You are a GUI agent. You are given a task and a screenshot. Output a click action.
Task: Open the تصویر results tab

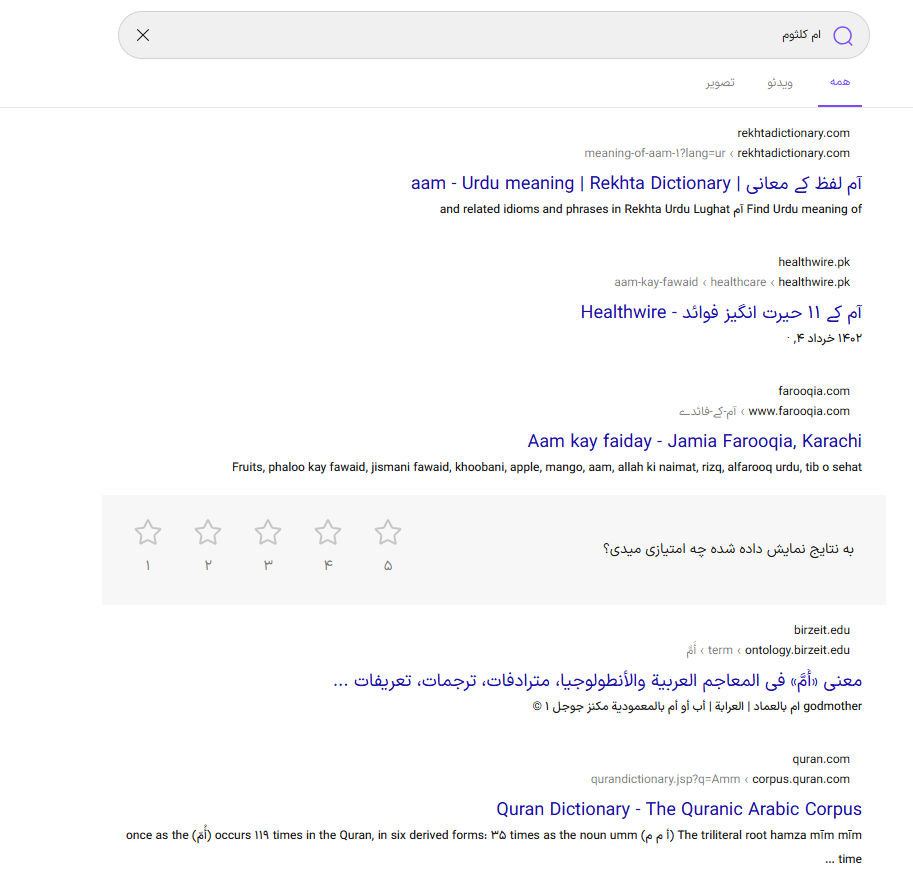721,83
